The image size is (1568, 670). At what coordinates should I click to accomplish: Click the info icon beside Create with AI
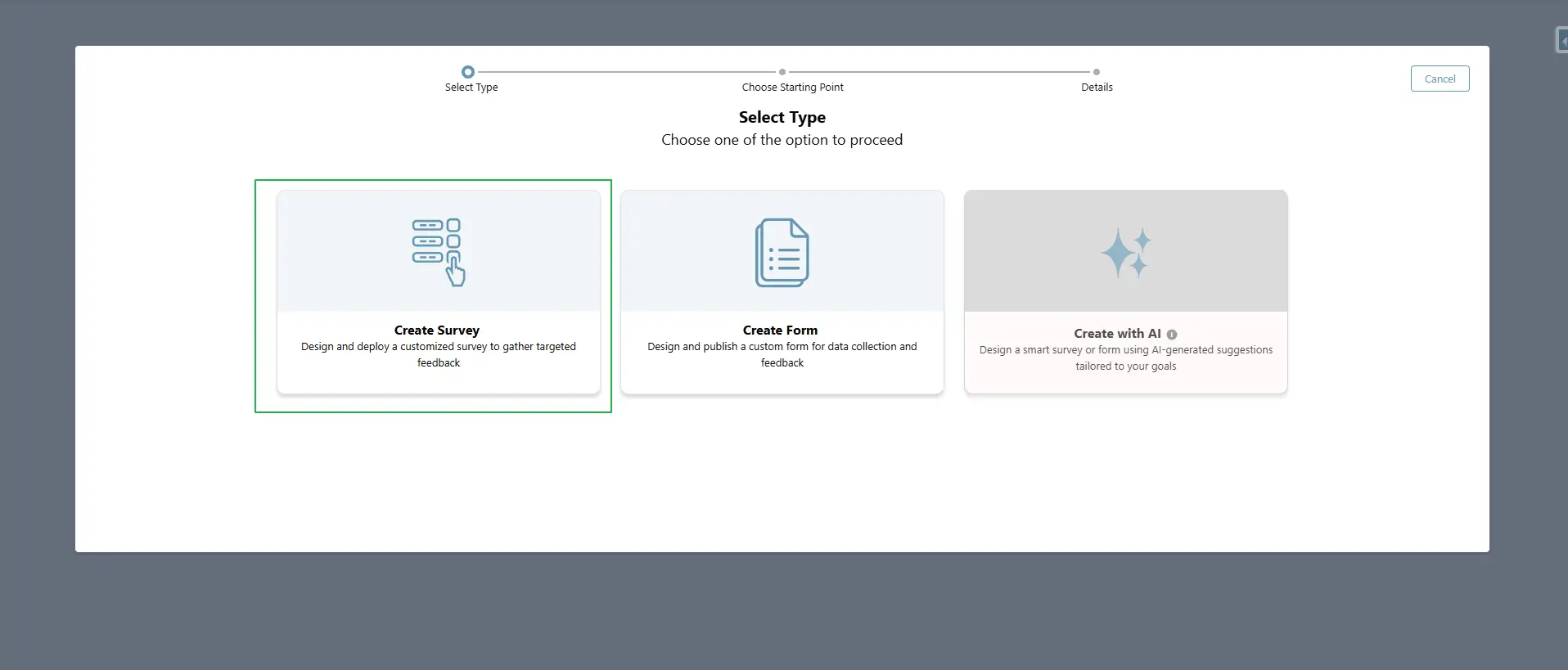pyautogui.click(x=1172, y=335)
